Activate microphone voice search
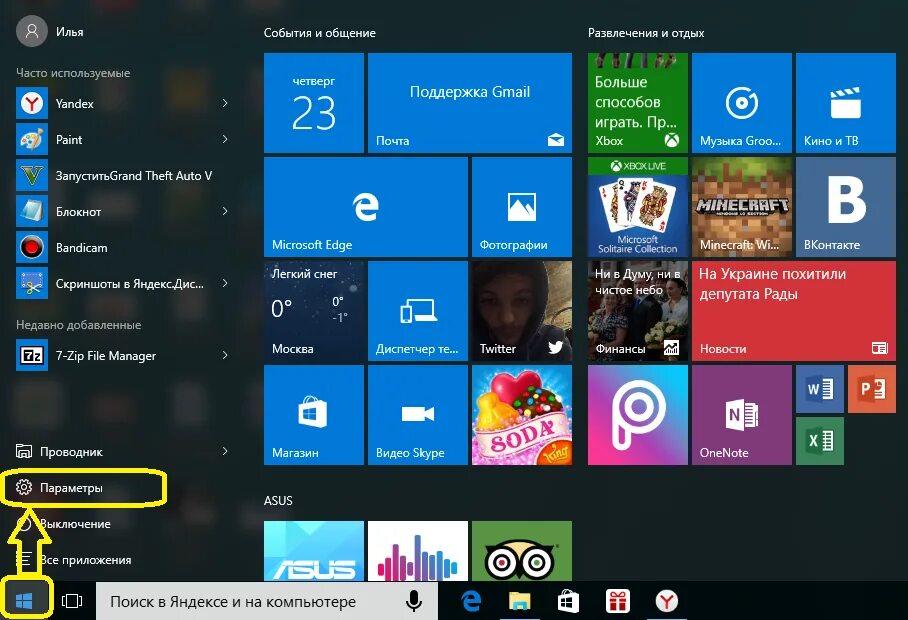This screenshot has width=908, height=620. (x=413, y=601)
